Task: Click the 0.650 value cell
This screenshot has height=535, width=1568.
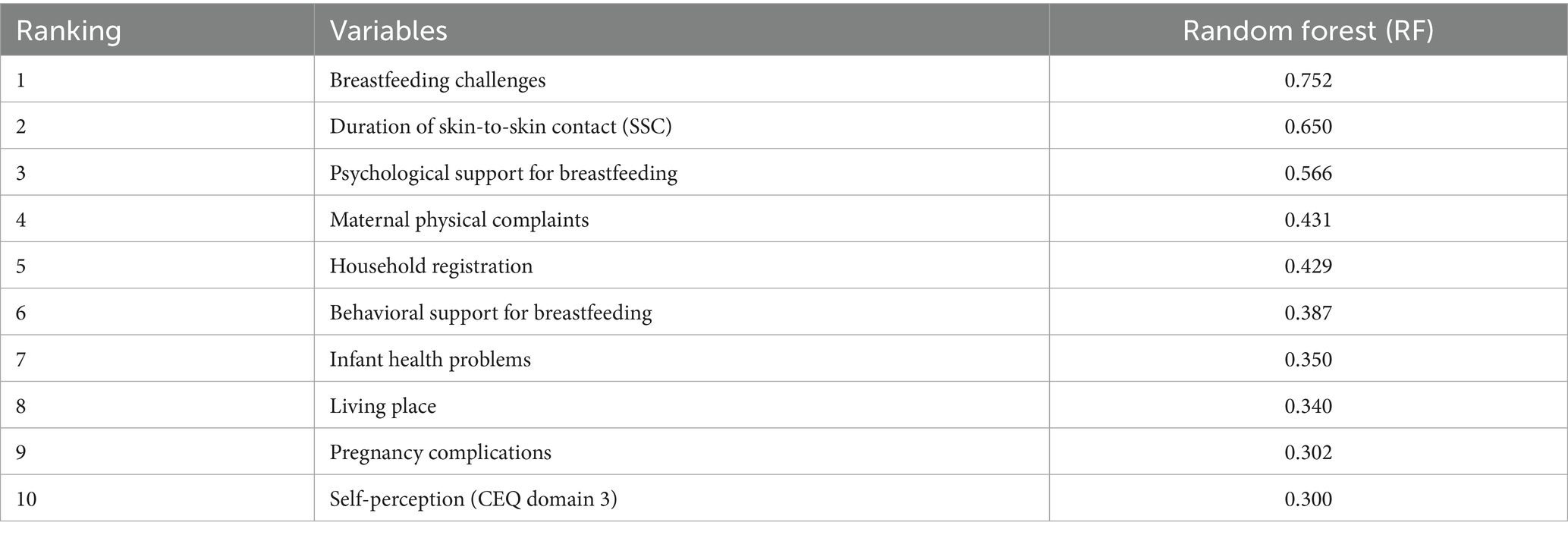Action: pyautogui.click(x=1308, y=127)
